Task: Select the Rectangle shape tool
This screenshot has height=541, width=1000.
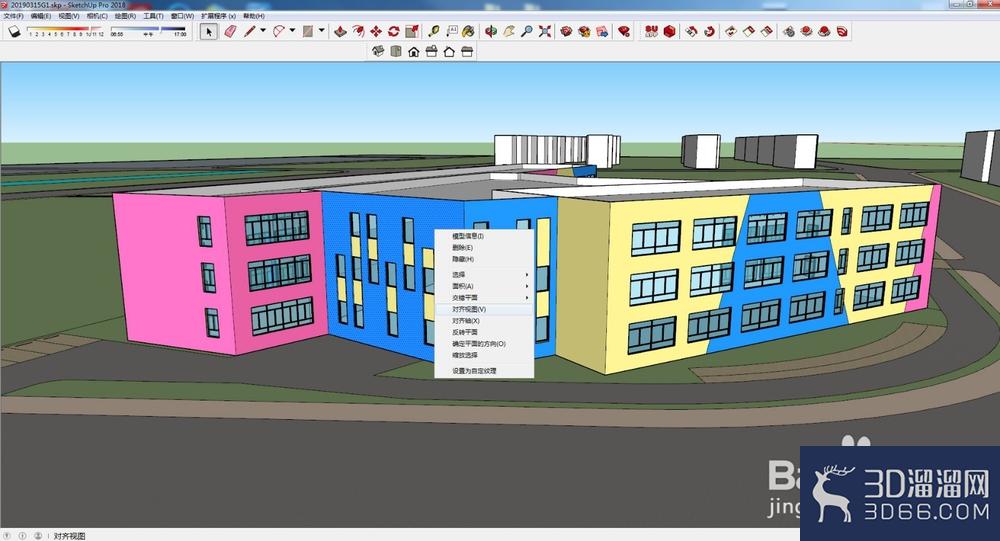Action: 308,31
